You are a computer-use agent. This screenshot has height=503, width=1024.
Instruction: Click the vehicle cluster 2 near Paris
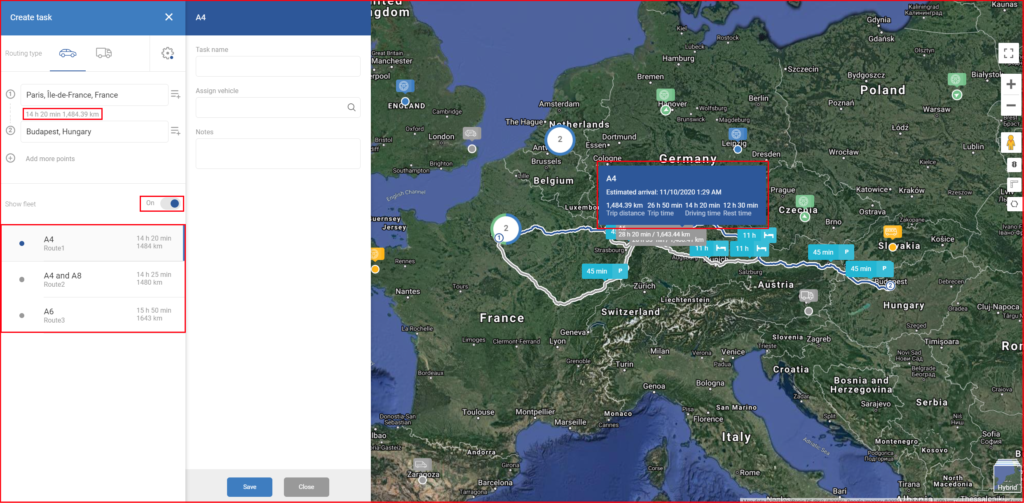coord(505,229)
